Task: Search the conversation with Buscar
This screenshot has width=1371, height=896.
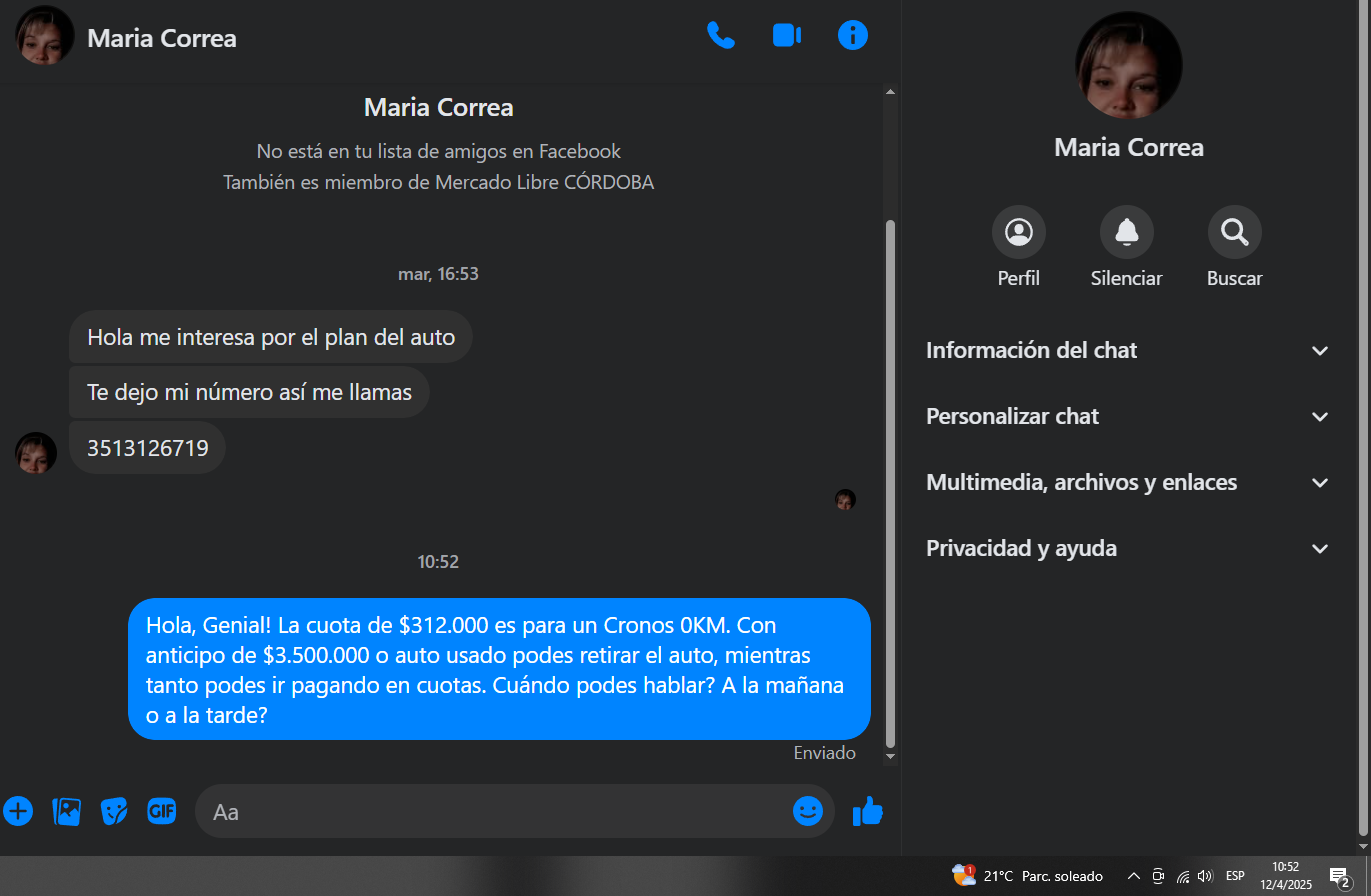Action: (x=1235, y=247)
